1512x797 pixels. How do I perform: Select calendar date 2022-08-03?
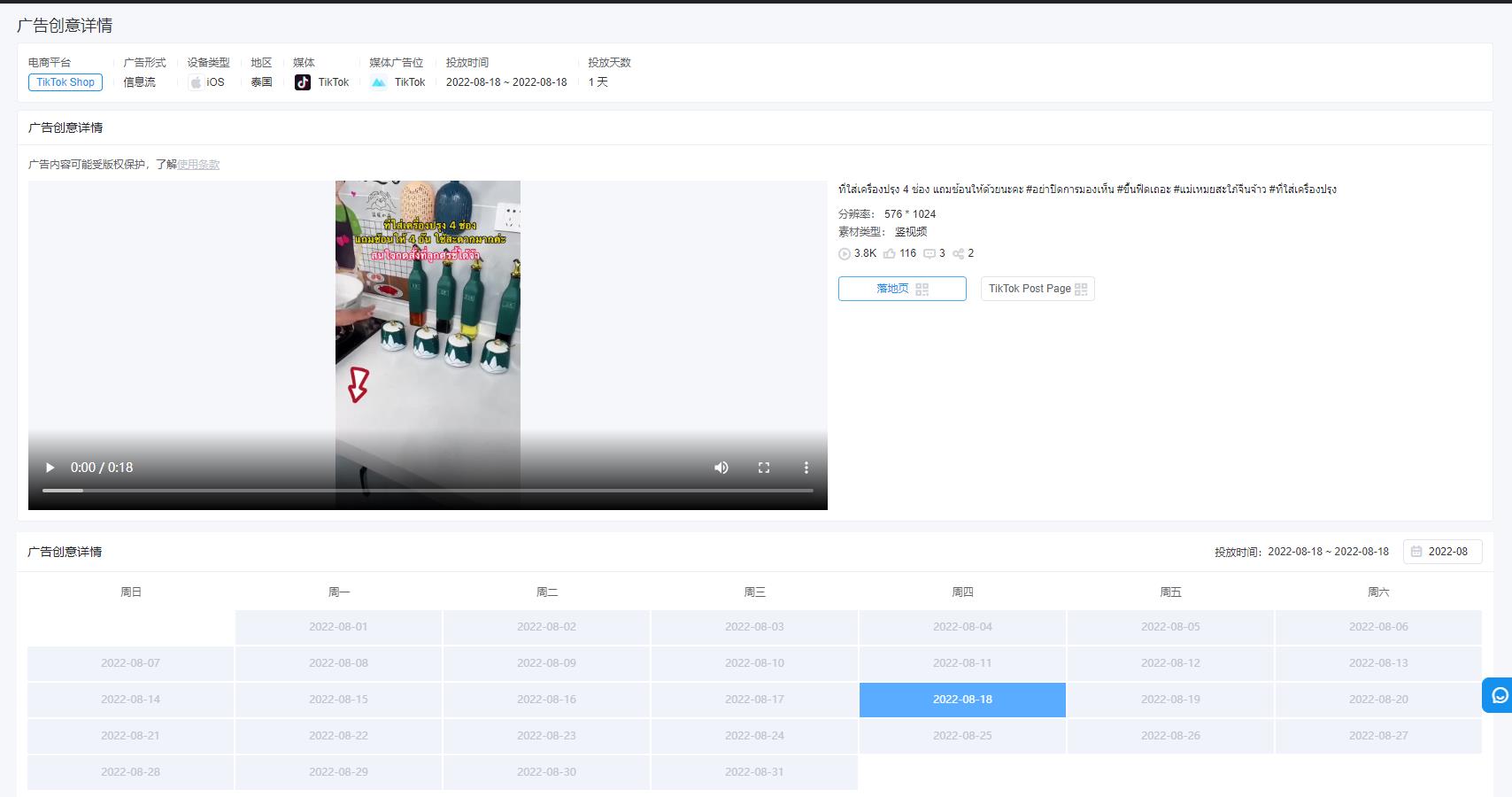(x=754, y=627)
